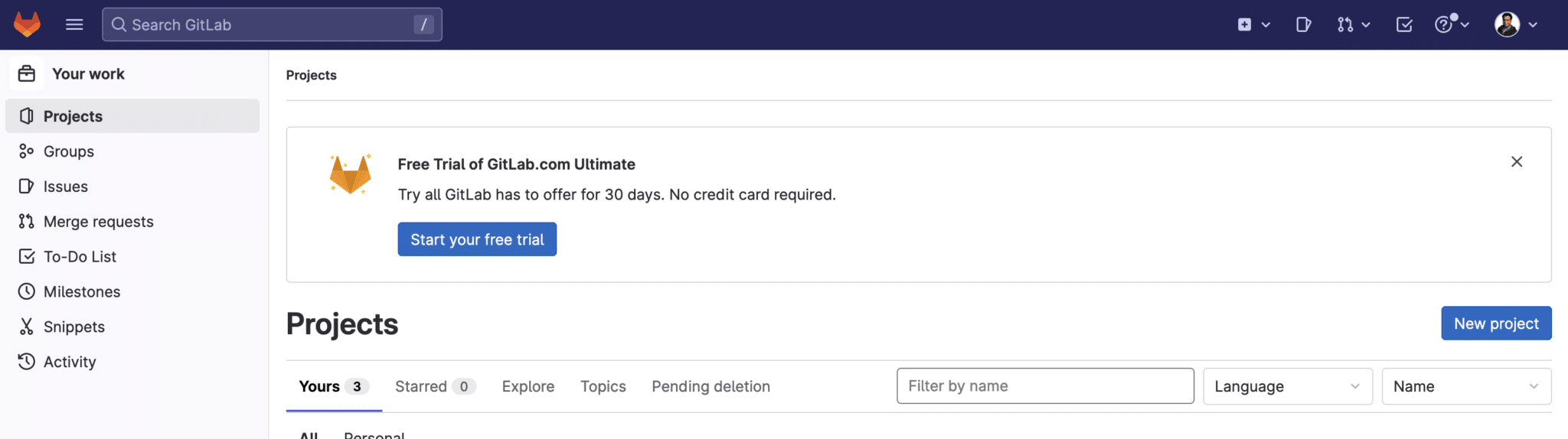Switch to the Explore tab

coord(528,386)
